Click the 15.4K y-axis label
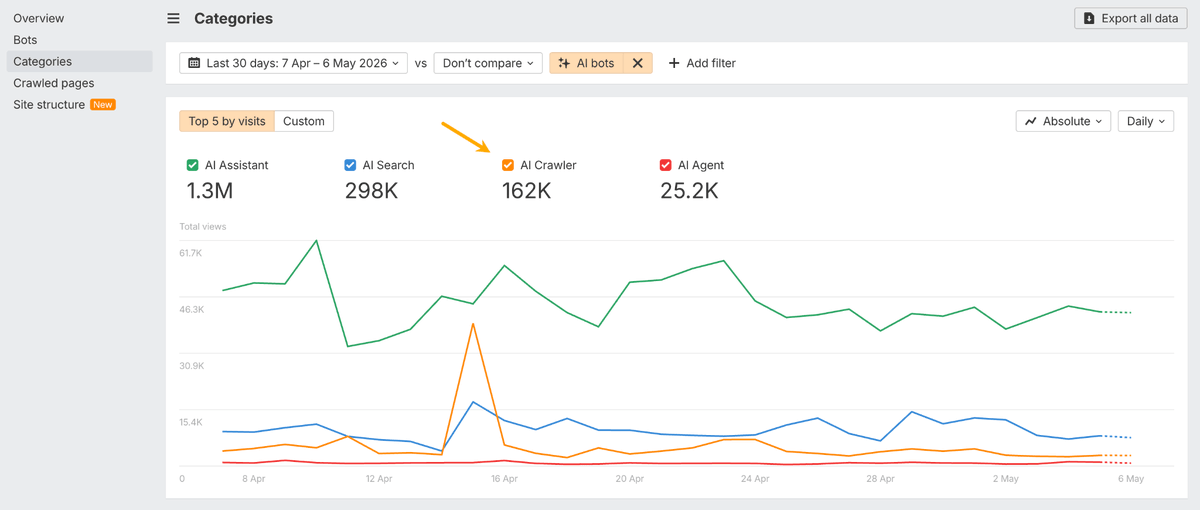This screenshot has height=510, width=1200. pyautogui.click(x=191, y=422)
